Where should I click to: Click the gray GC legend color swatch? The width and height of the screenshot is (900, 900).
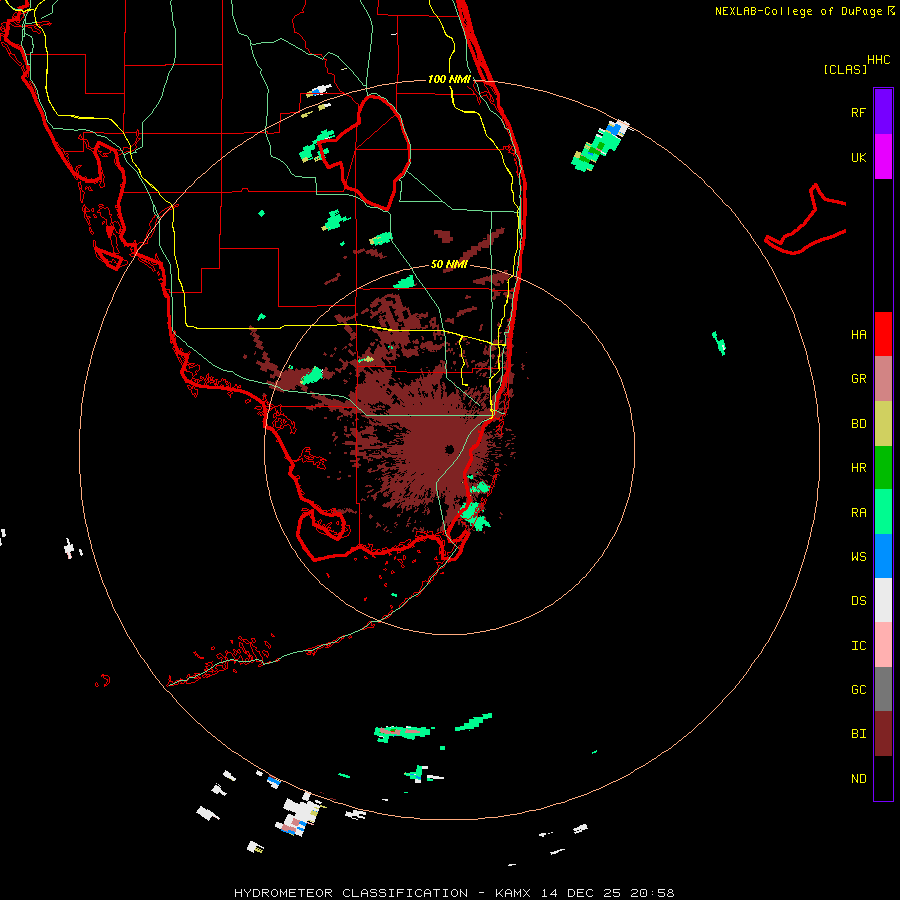pyautogui.click(x=883, y=689)
